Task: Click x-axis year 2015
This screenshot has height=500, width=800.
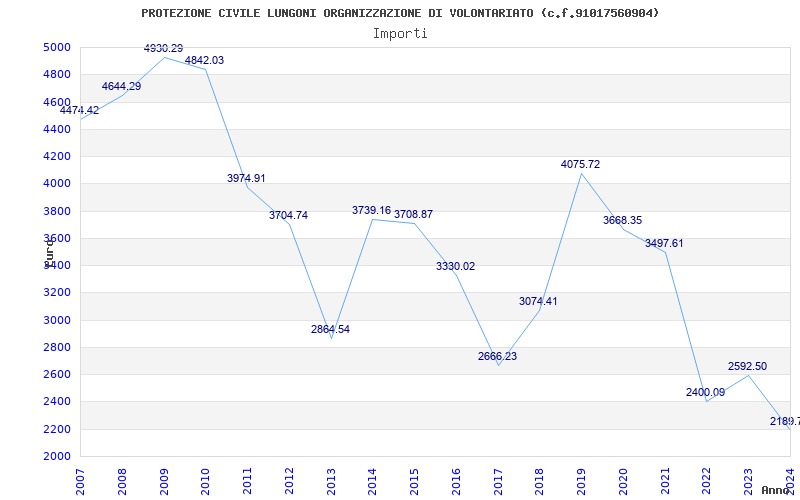Action: tap(414, 482)
